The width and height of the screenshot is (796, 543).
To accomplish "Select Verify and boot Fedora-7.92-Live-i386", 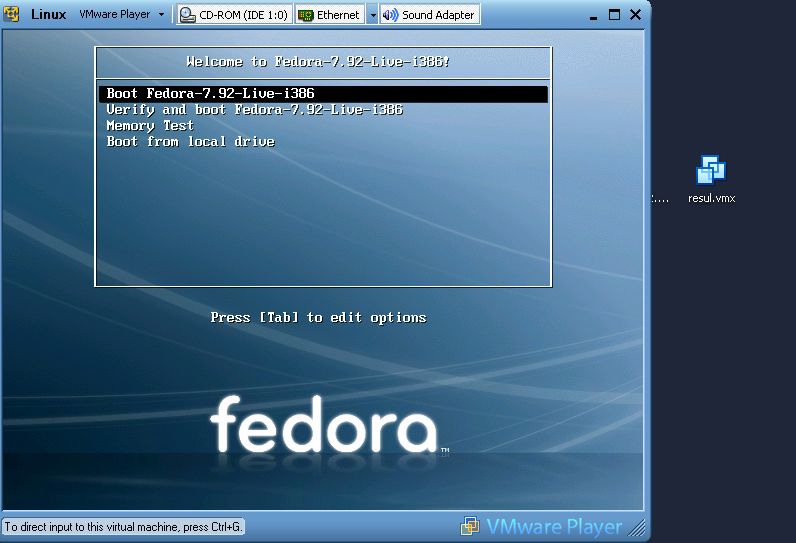I will pyautogui.click(x=254, y=110).
